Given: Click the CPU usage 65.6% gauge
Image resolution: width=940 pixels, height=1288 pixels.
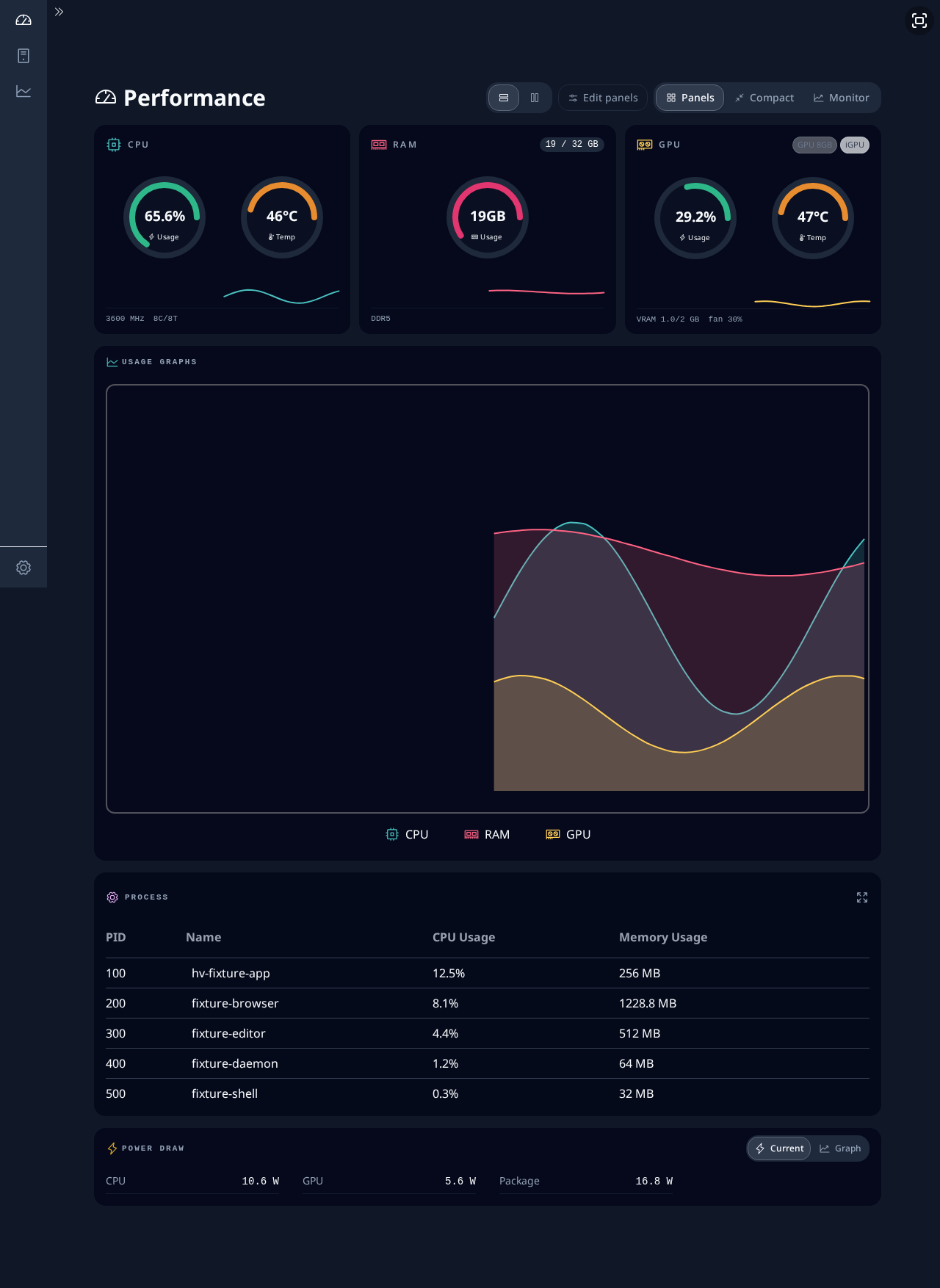Looking at the screenshot, I should coord(164,217).
